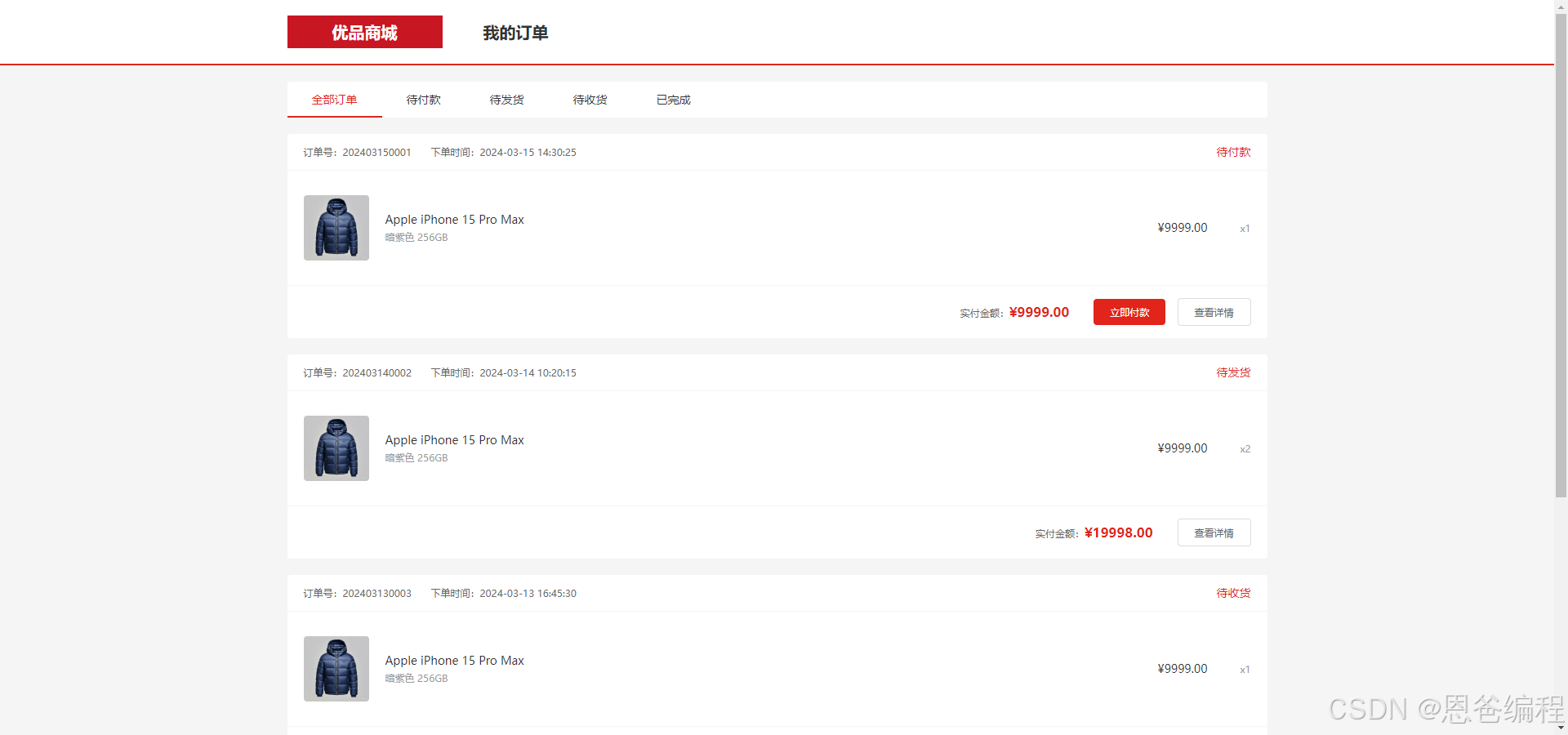Viewport: 1568px width, 735px height.
Task: Open Apple iPhone 15 Pro Max in order 202403150001
Action: click(455, 220)
